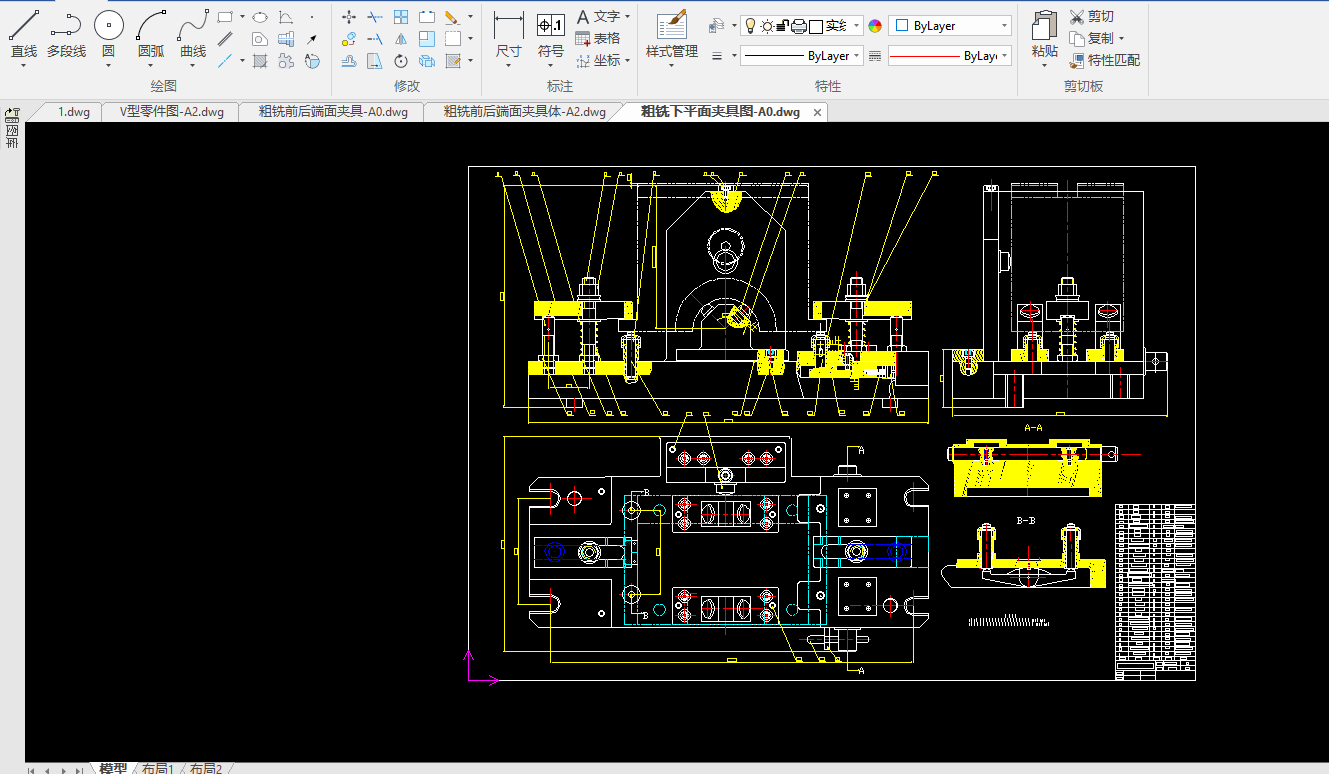
Task: Toggle the layer lock padlock icon
Action: pos(783,26)
